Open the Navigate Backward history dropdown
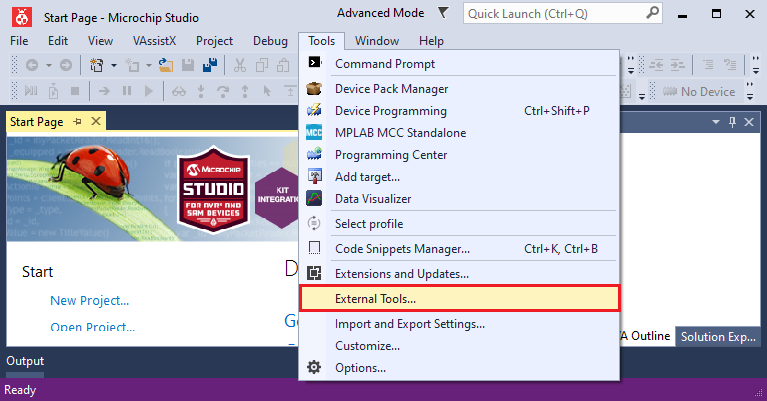This screenshot has width=767, height=401. coord(49,65)
